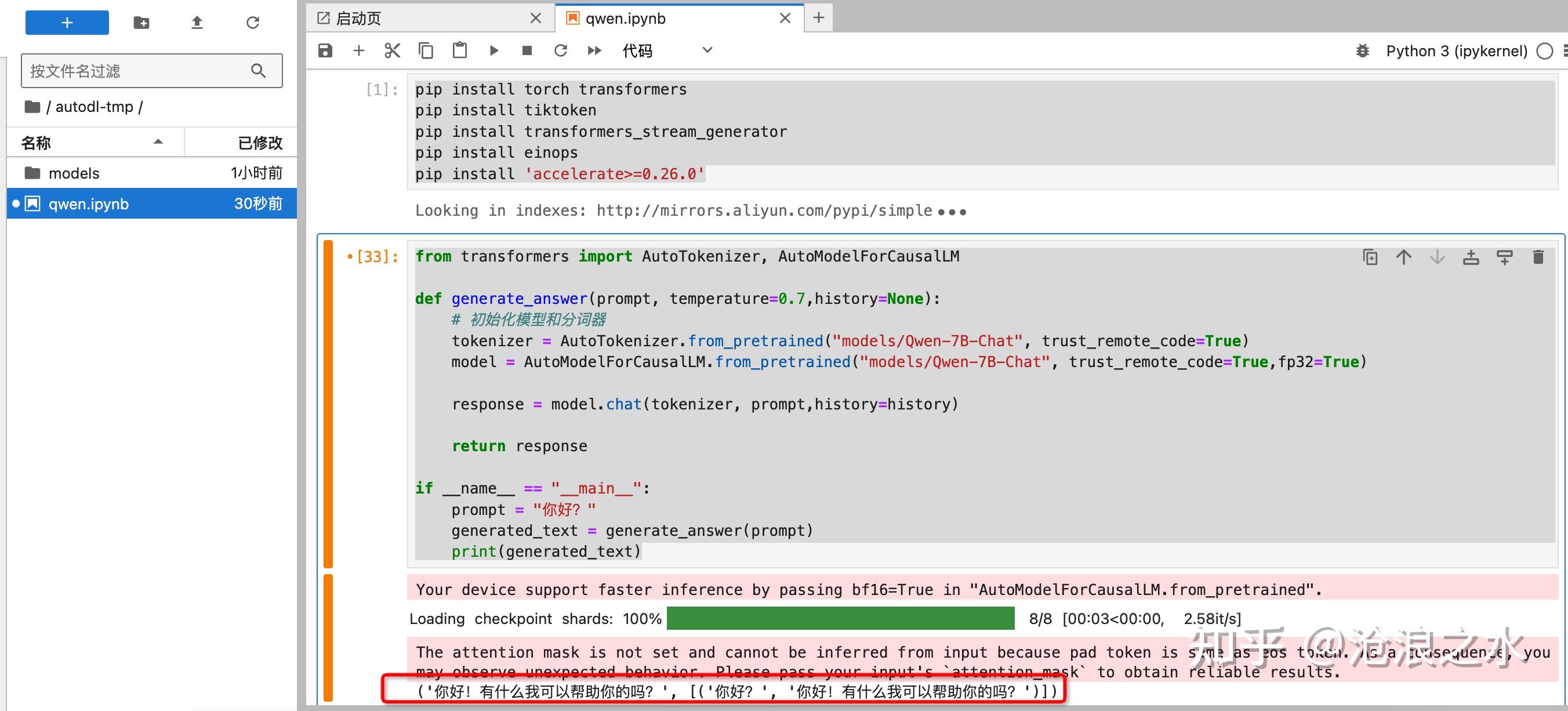Delete the active cell with the trash icon

[1538, 257]
